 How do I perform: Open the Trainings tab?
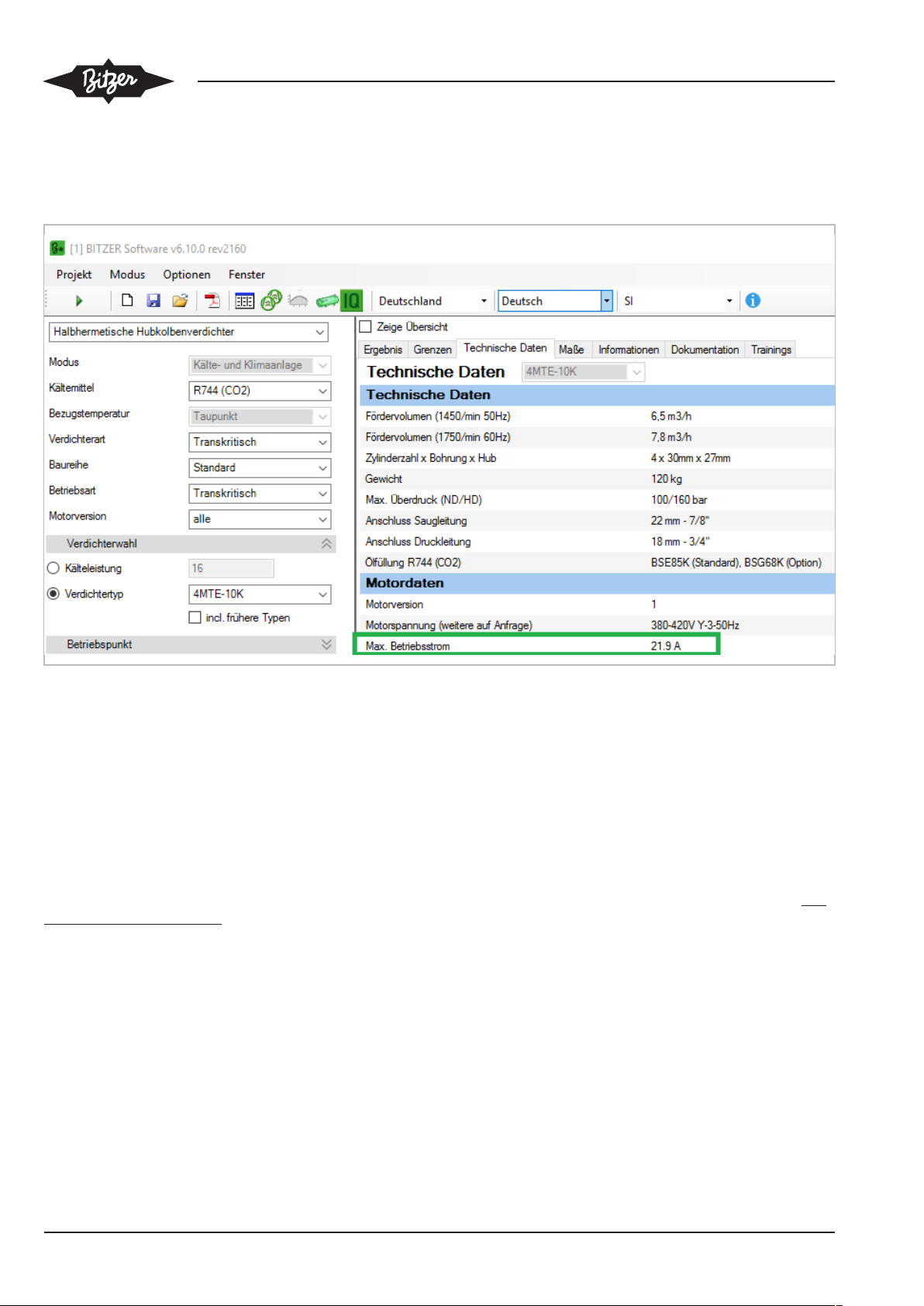coord(771,350)
